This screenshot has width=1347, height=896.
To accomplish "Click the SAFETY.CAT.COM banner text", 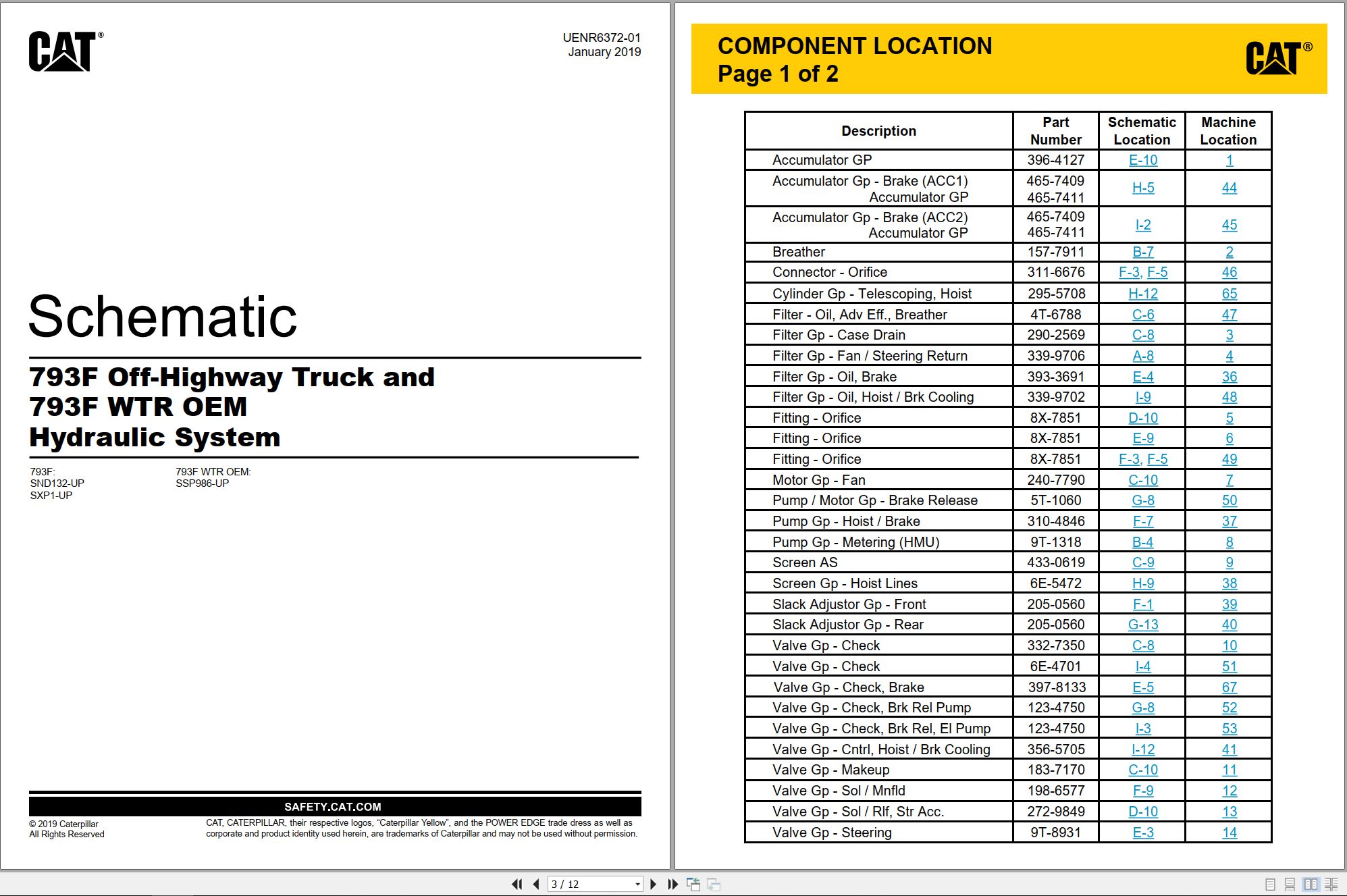I will 333,807.
